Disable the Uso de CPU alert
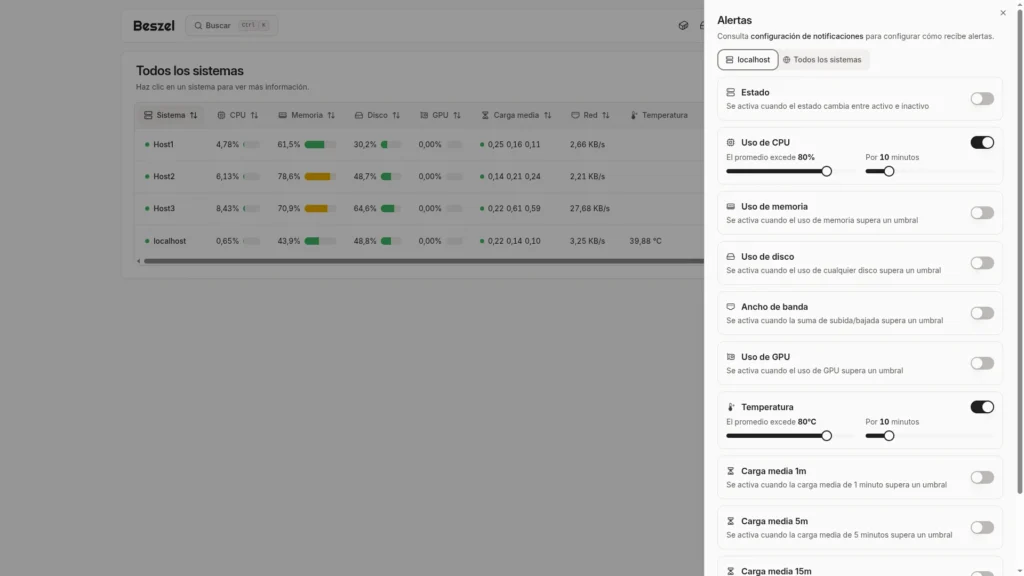The image size is (1024, 576). click(981, 143)
